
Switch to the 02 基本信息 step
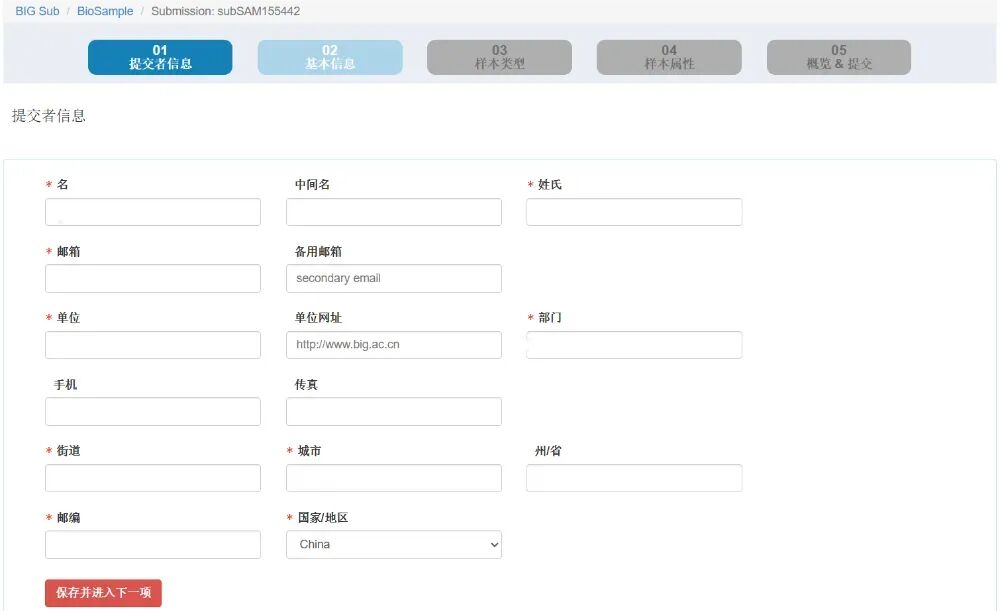point(329,57)
